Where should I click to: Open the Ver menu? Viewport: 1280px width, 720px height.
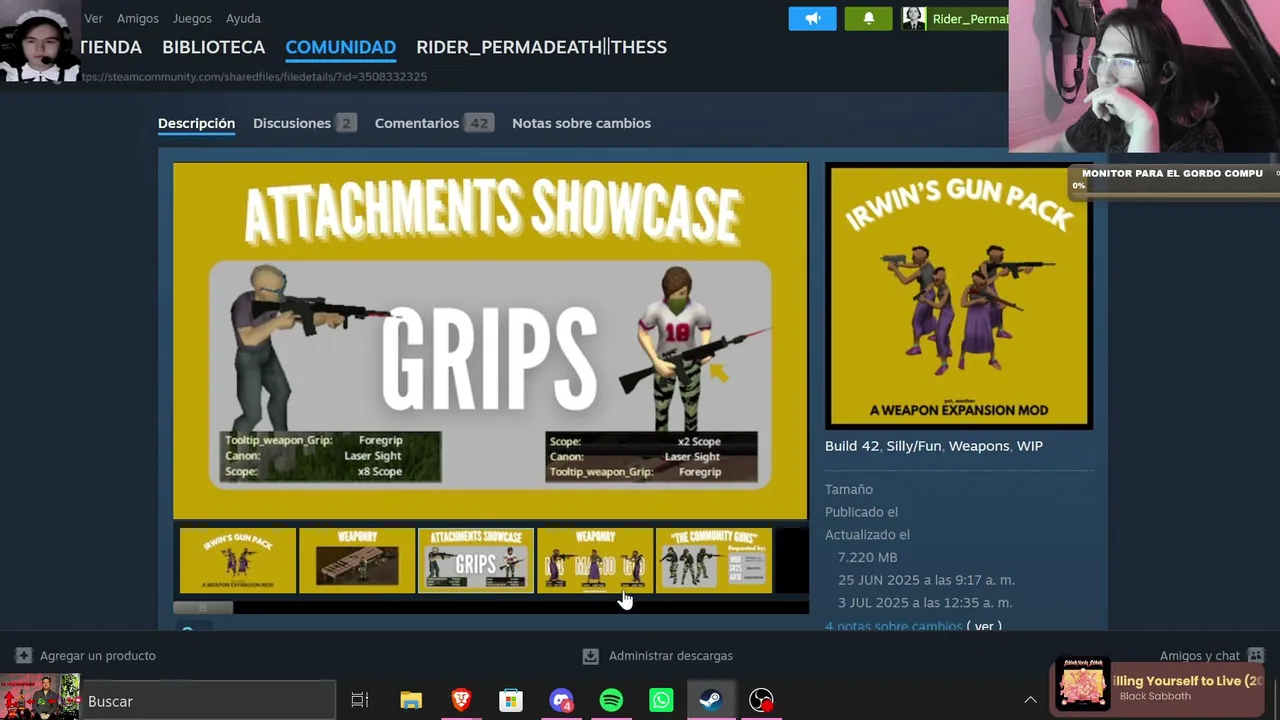click(93, 18)
